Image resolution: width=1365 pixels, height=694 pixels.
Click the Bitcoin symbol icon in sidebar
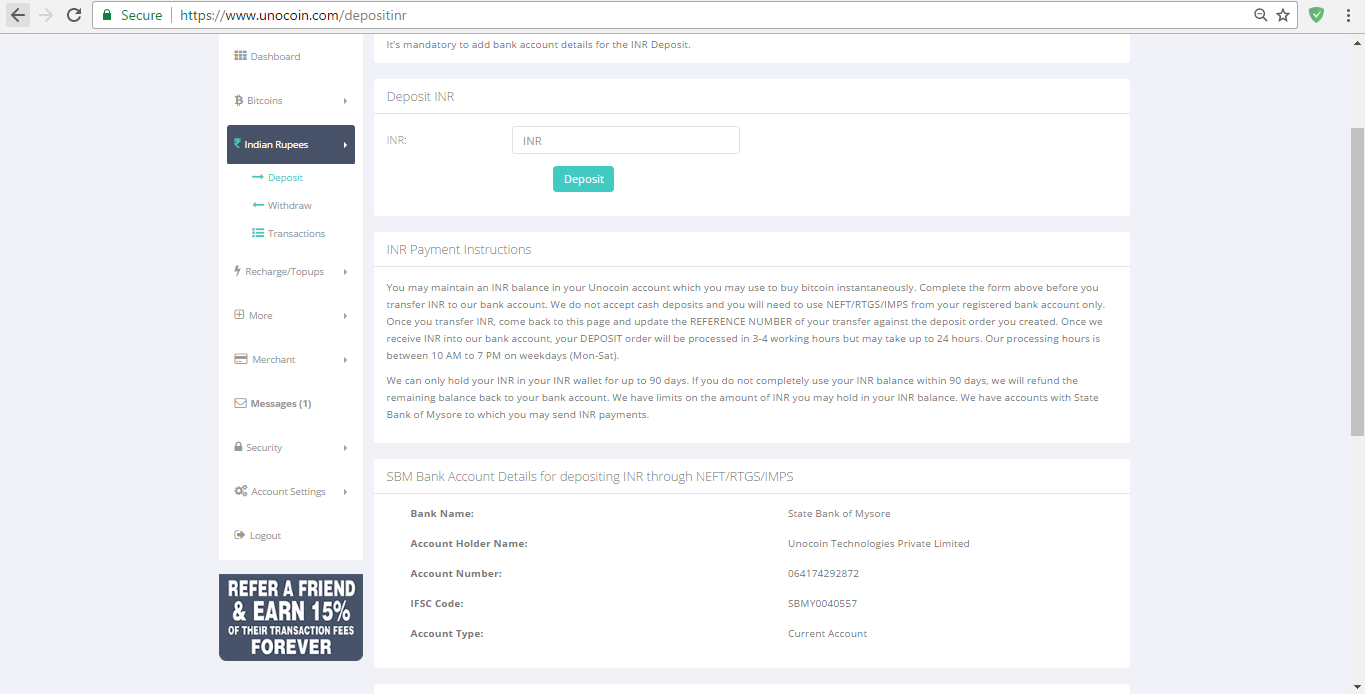(238, 100)
